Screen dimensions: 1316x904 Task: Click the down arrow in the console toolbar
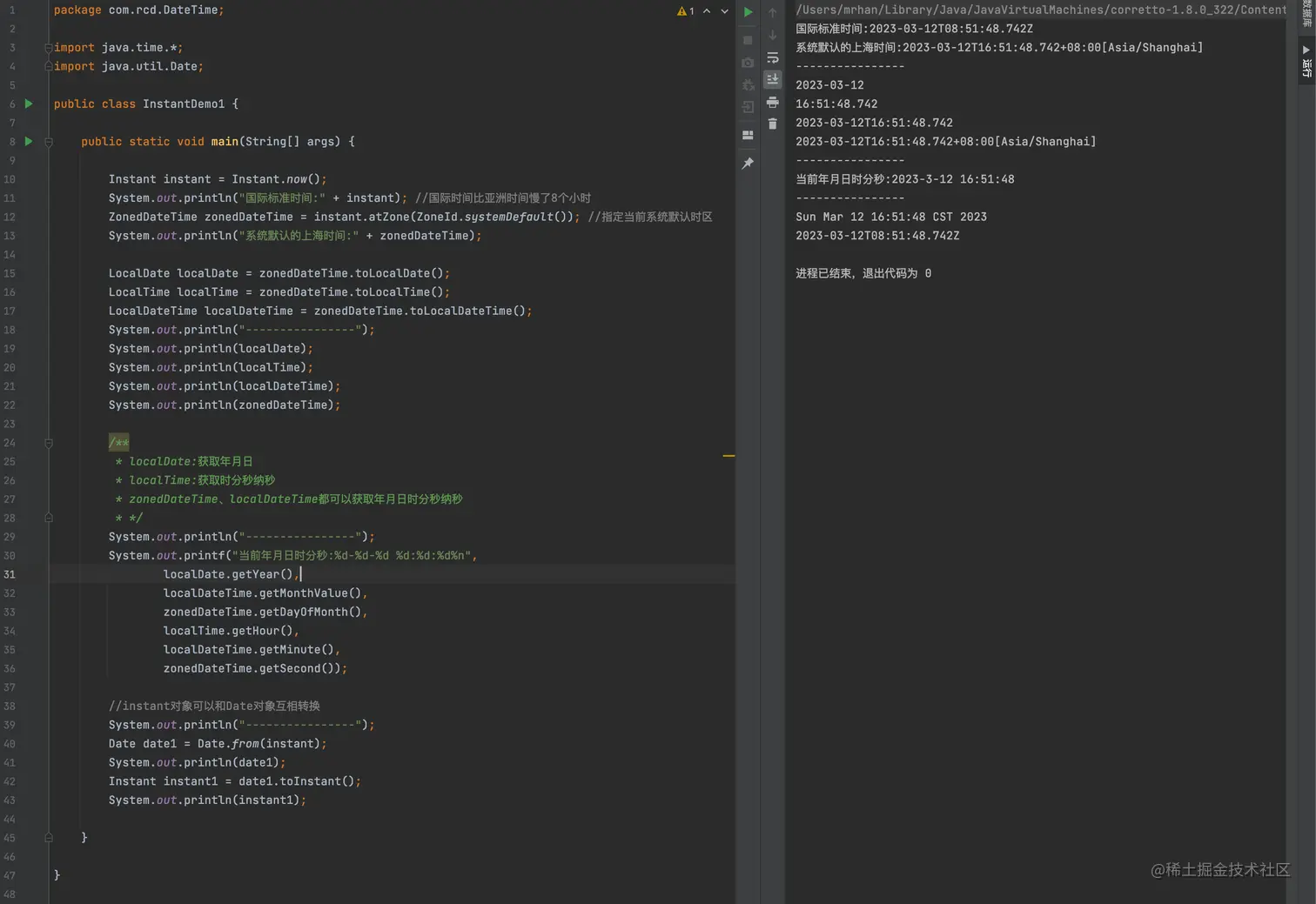tap(772, 35)
